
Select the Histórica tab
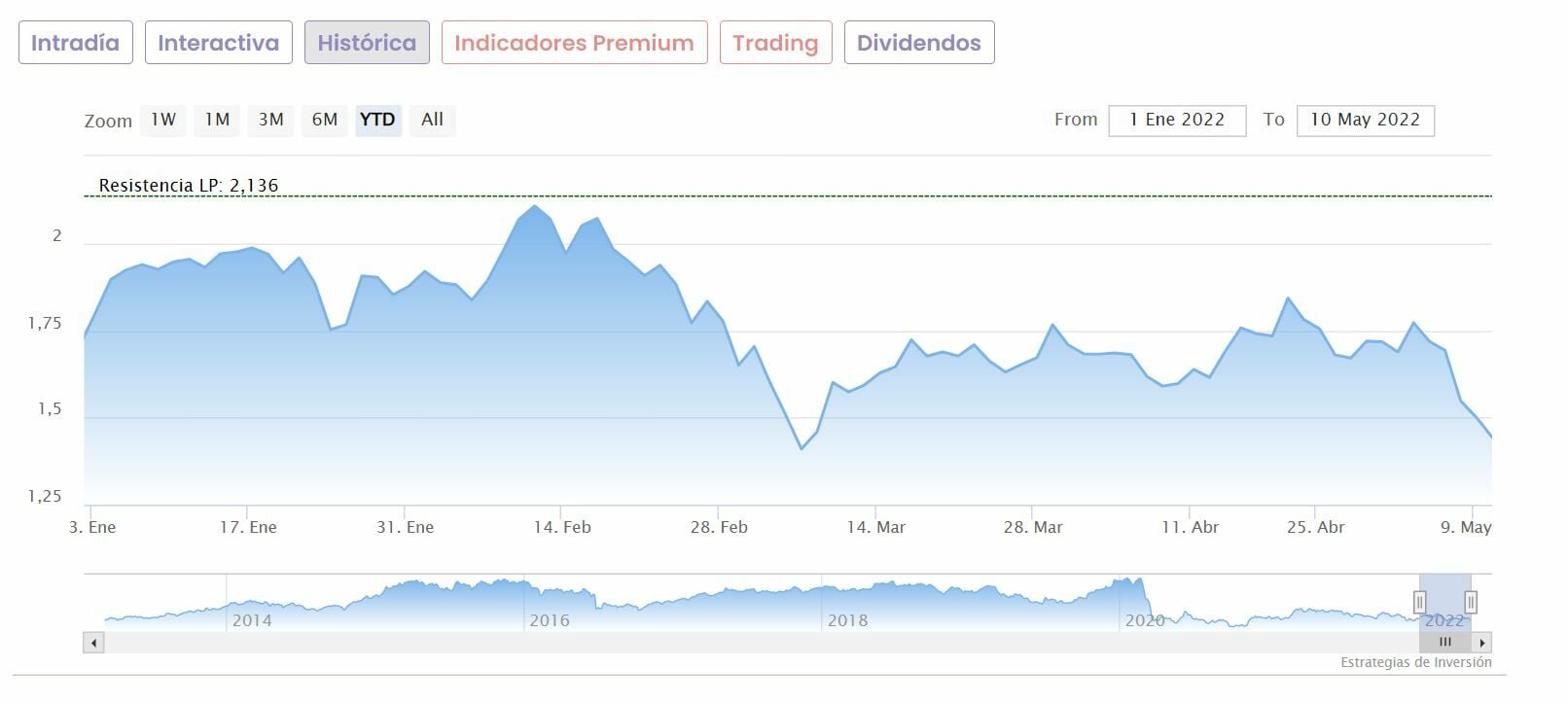pos(367,43)
